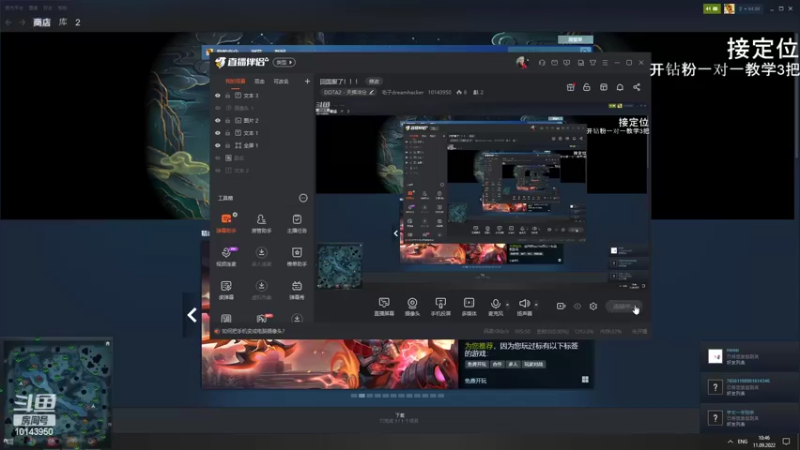800x450 pixels.
Task: Open the 主播任务 streamer tasks tool
Action: [296, 223]
